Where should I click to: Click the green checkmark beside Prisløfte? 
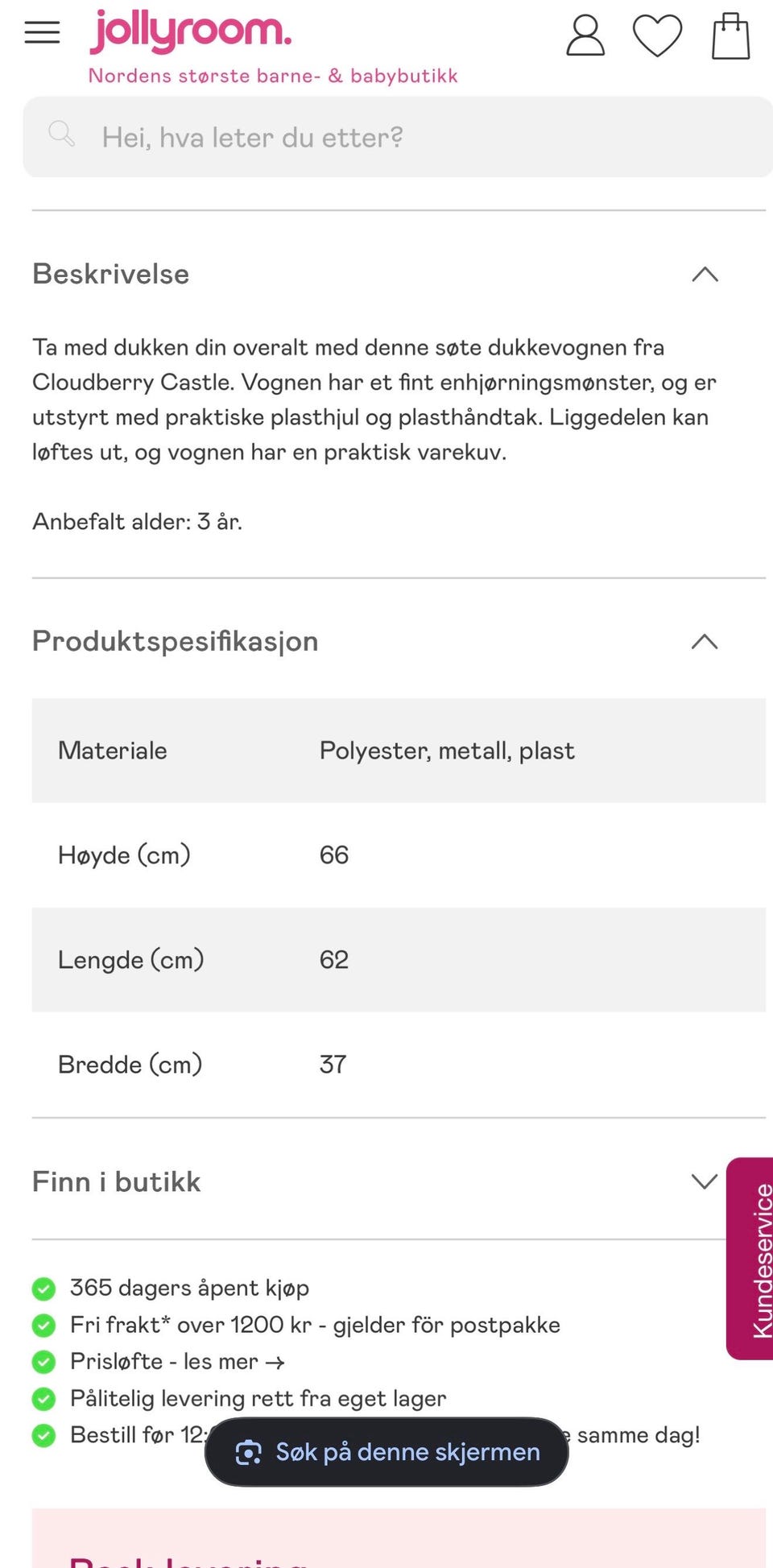coord(43,1362)
